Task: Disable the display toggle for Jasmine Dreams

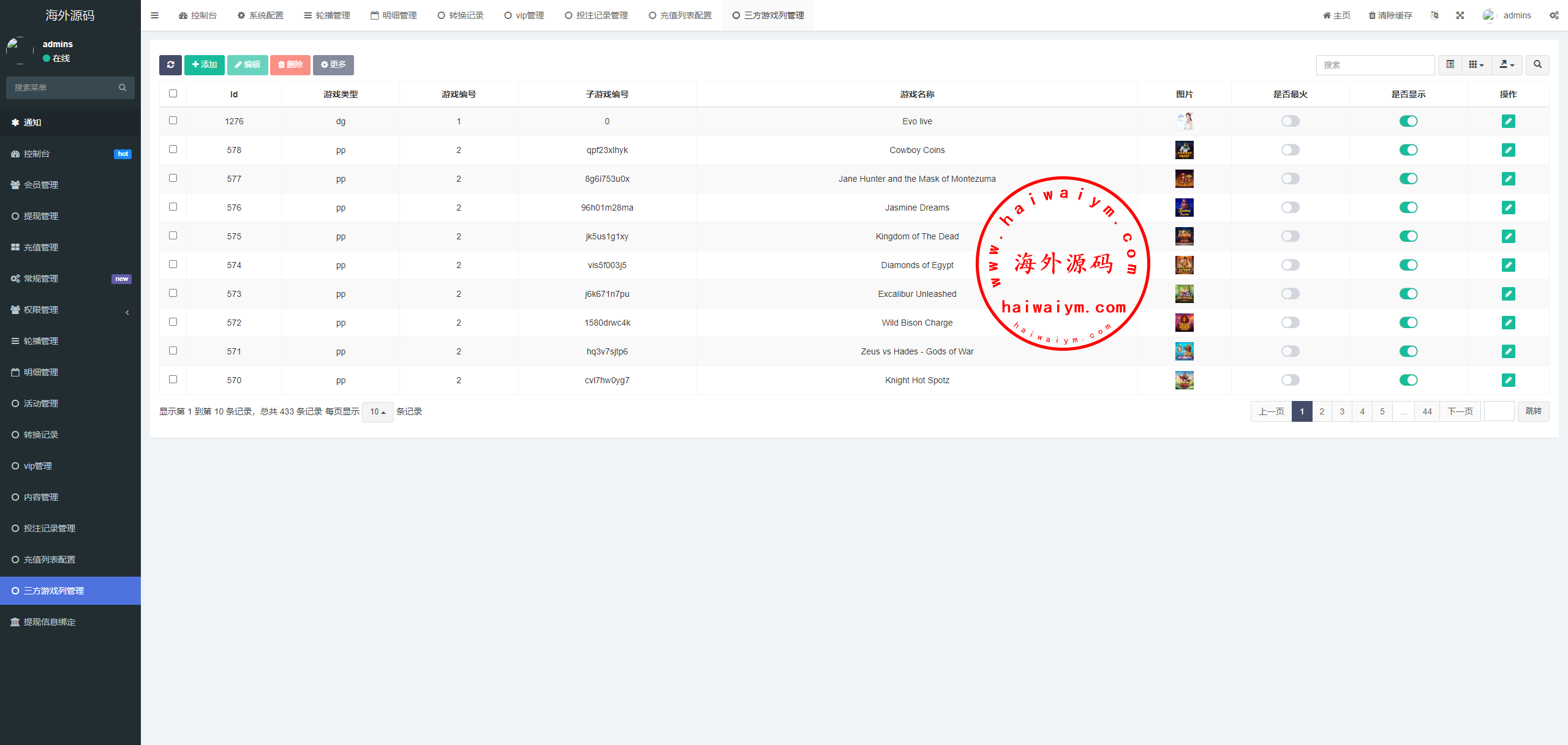Action: tap(1408, 208)
